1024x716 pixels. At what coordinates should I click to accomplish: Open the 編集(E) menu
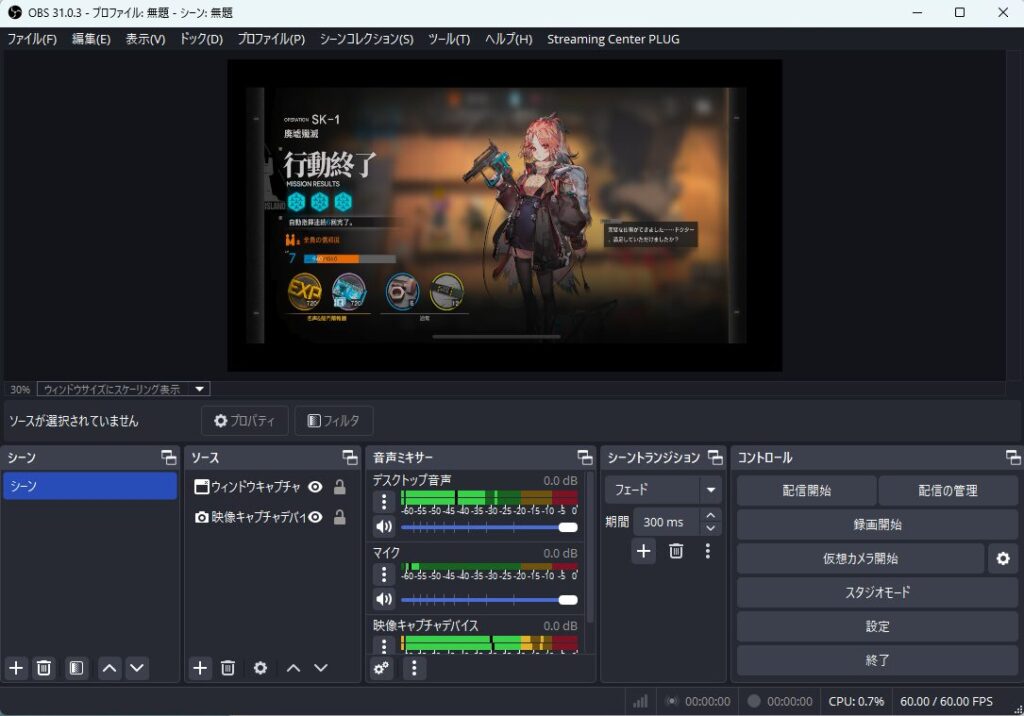tap(91, 39)
